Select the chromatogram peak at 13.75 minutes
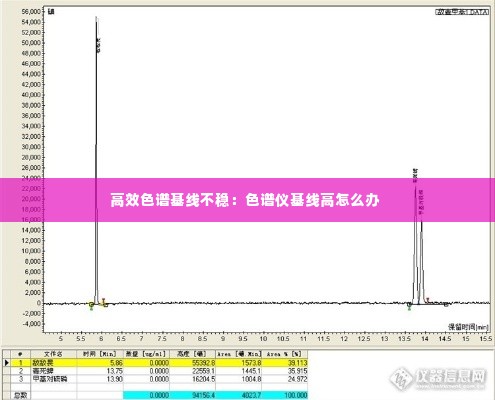Screen dimensions: 495x400 click(x=415, y=245)
